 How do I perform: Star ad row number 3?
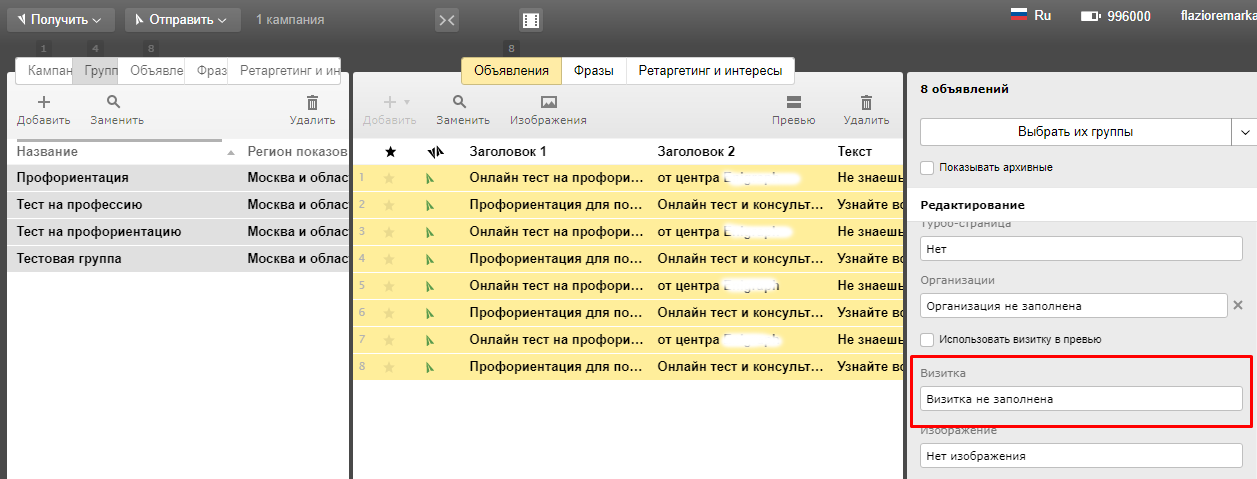[390, 232]
